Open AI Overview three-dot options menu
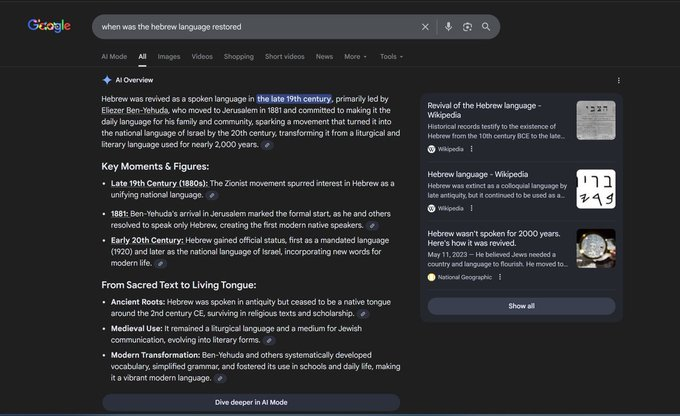This screenshot has width=680, height=416. point(618,80)
